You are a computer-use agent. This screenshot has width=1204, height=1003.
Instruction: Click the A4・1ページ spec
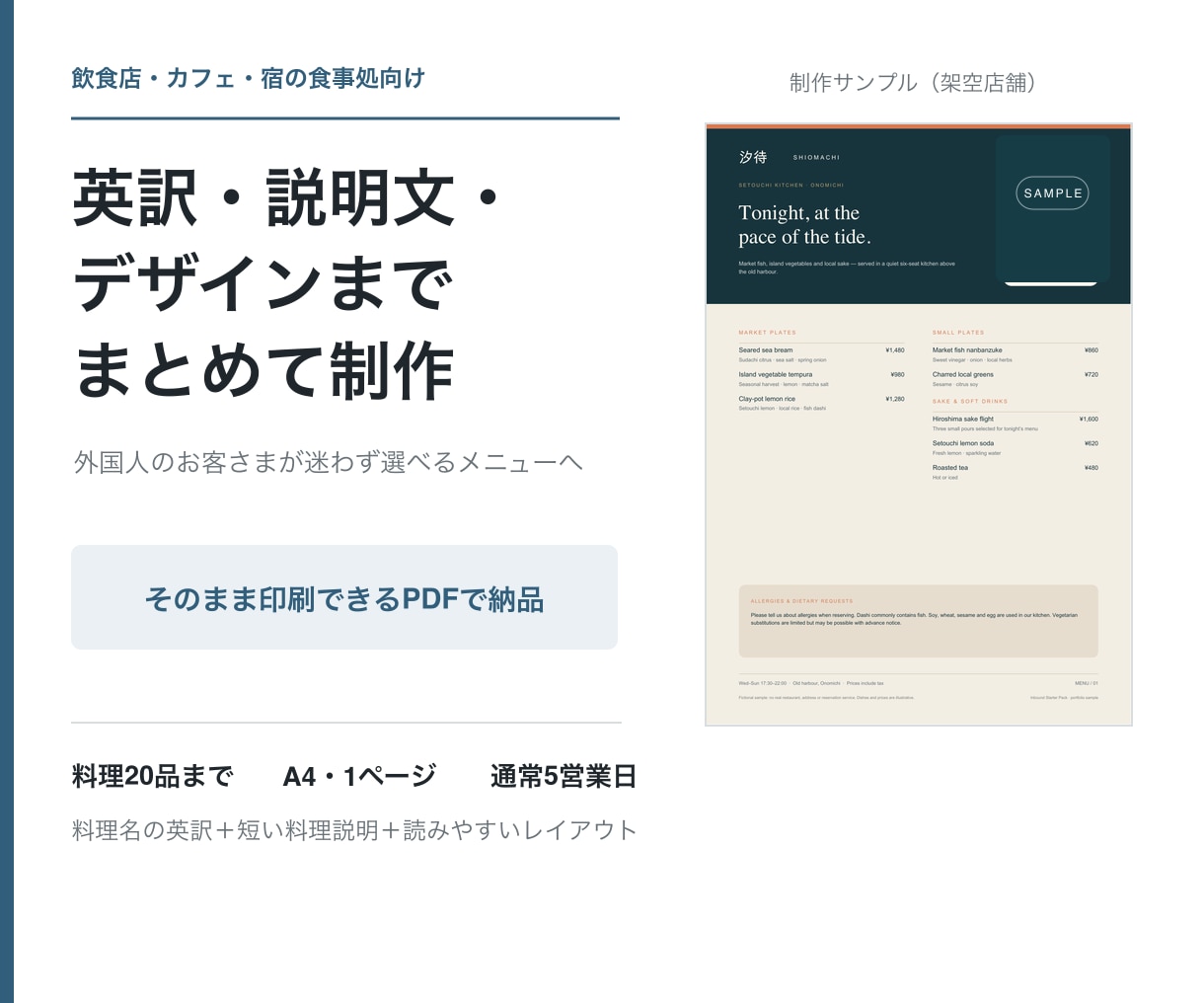click(359, 777)
